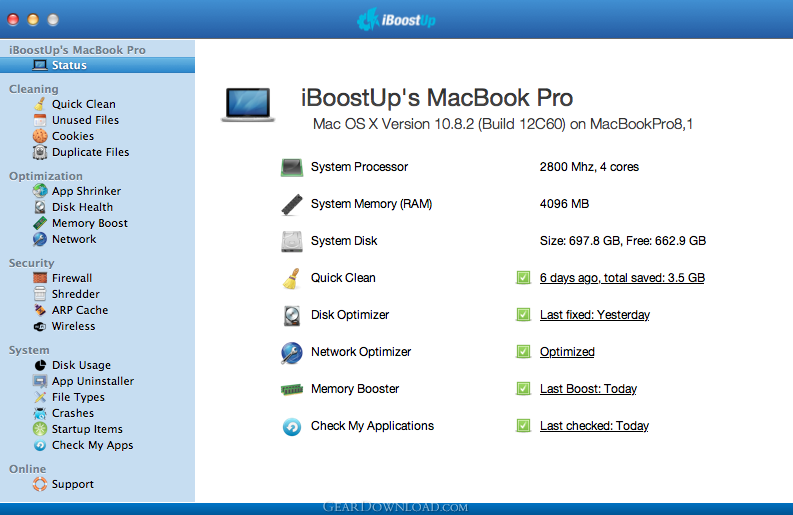The height and width of the screenshot is (515, 793).
Task: Click the ARP Cache icon
Action: (40, 310)
